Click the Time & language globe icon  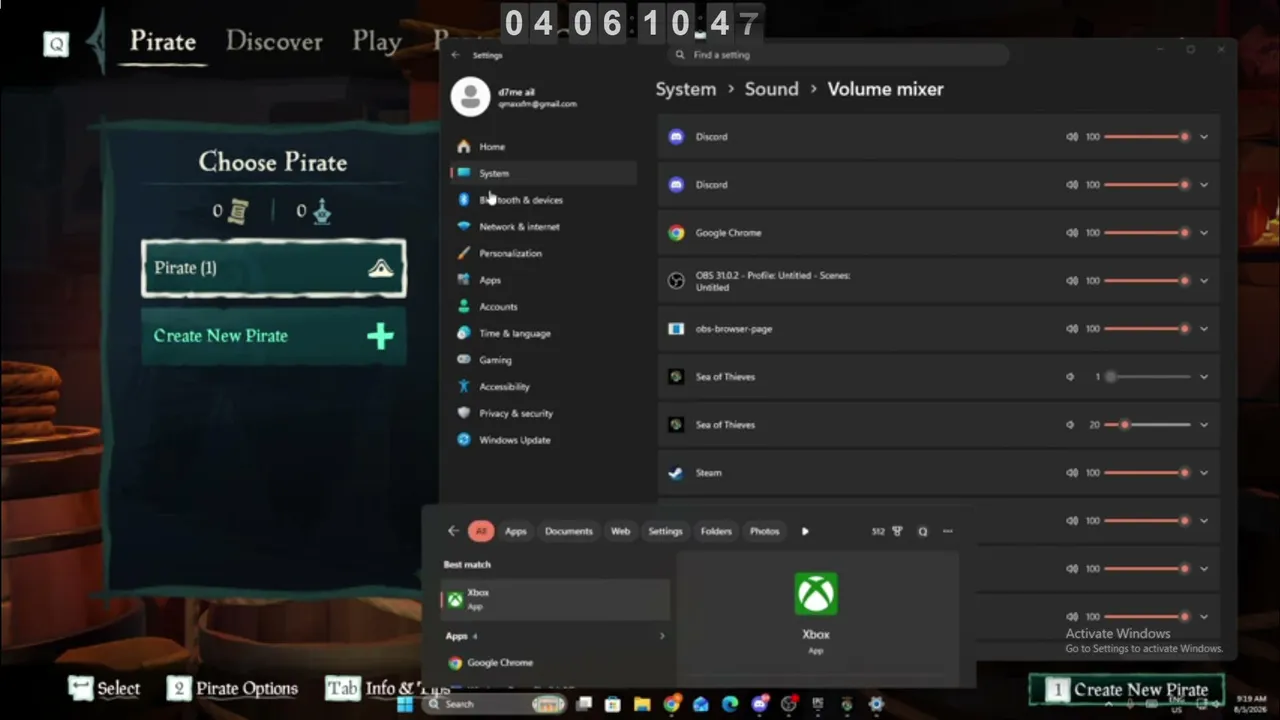464,333
